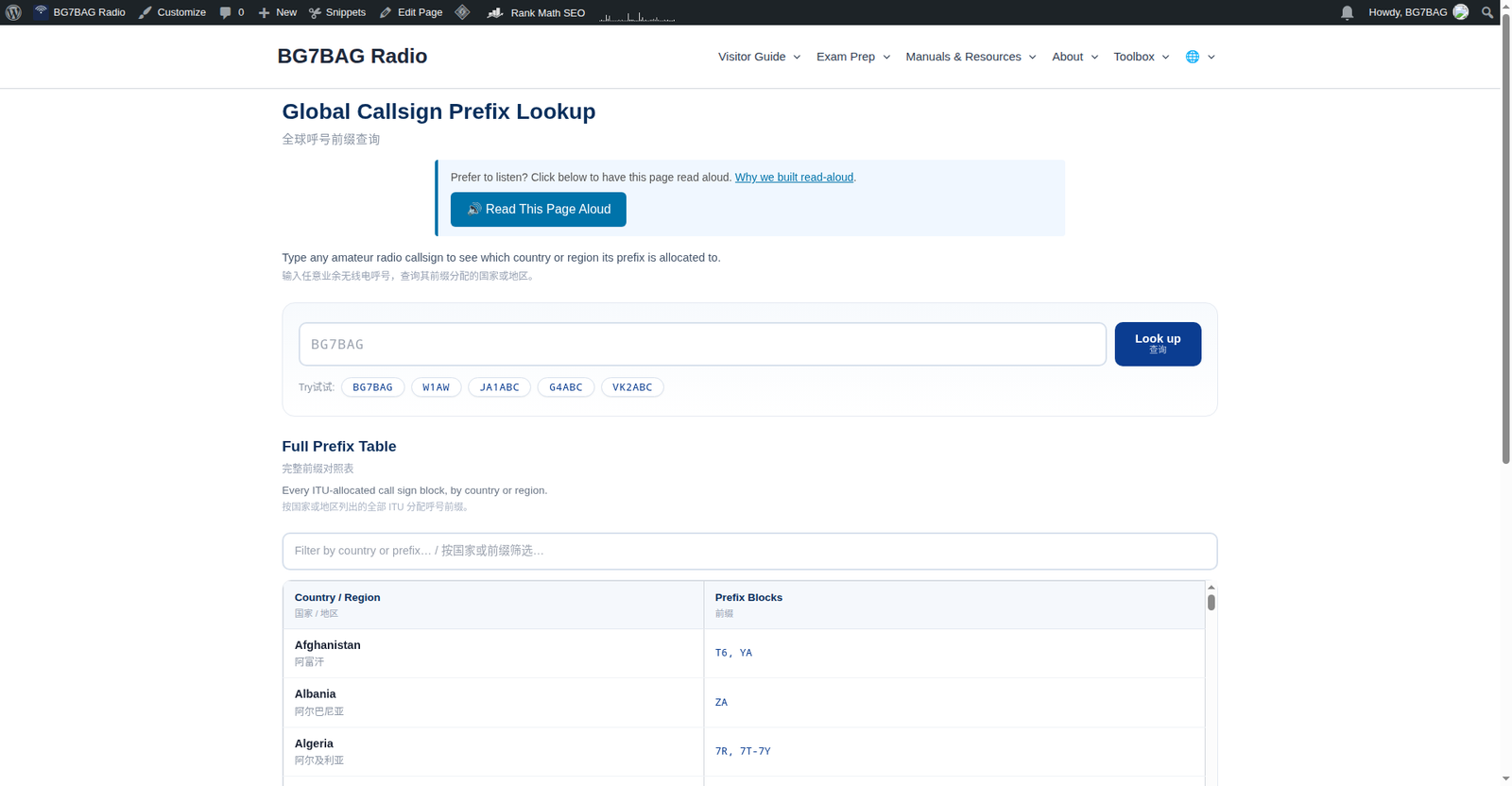Open the comments bubble icon

225,12
